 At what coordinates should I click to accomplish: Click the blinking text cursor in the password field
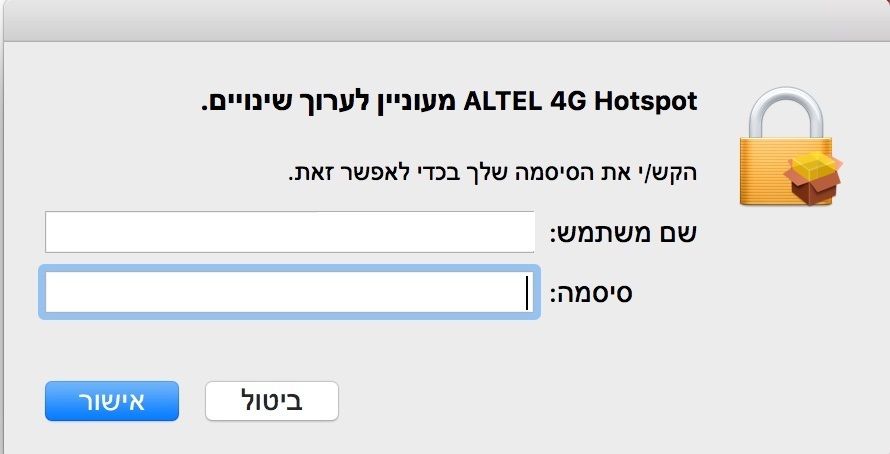tap(526, 293)
